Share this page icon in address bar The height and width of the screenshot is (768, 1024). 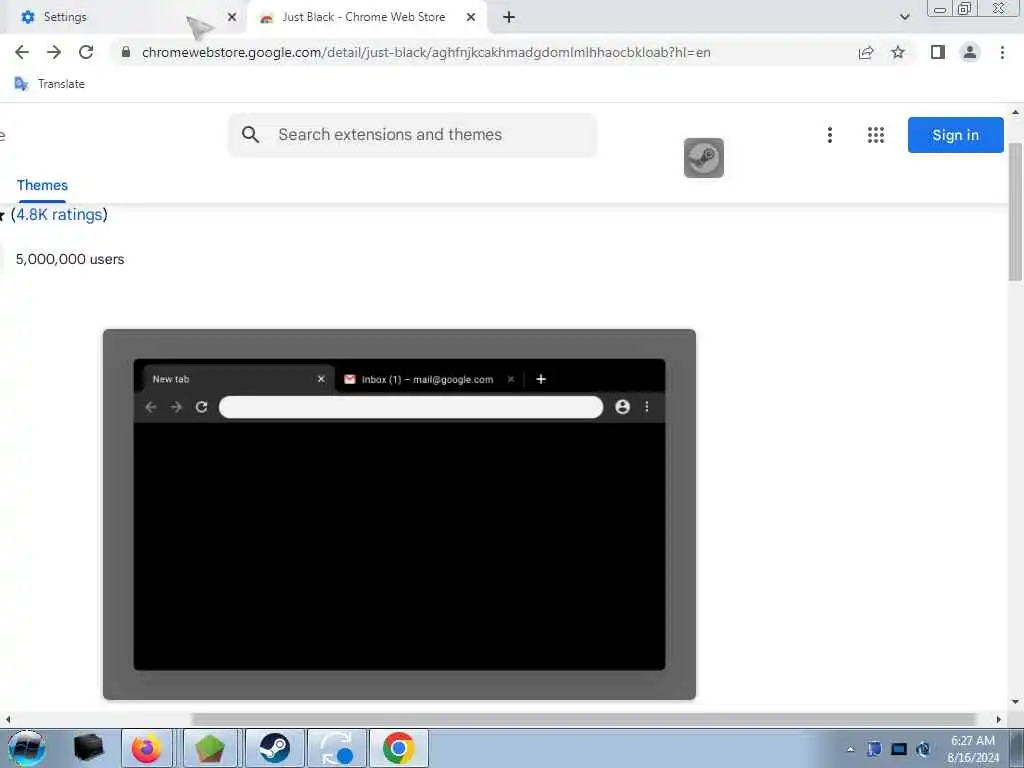tap(866, 52)
